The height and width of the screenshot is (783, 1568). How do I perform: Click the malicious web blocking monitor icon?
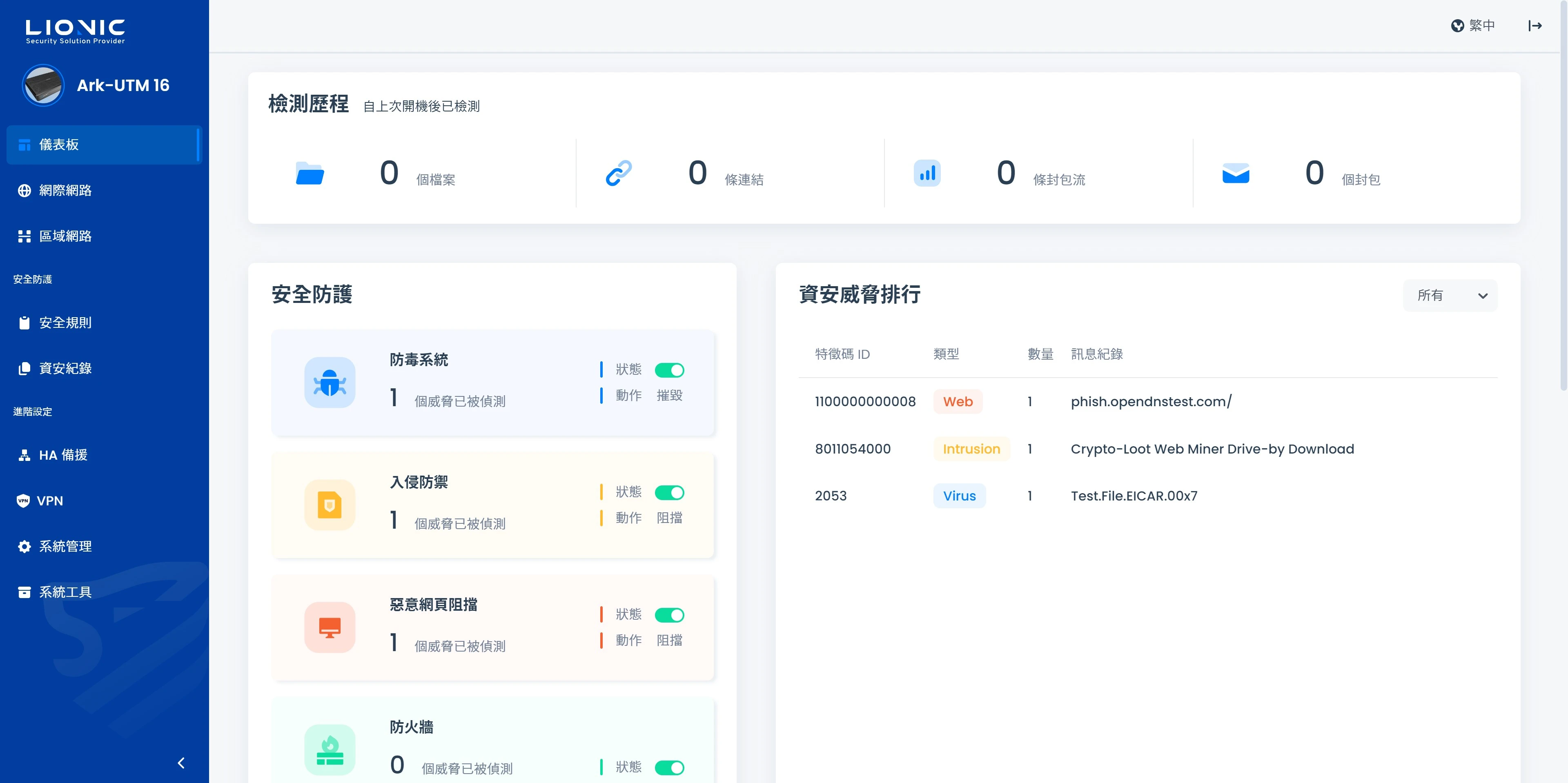[329, 627]
